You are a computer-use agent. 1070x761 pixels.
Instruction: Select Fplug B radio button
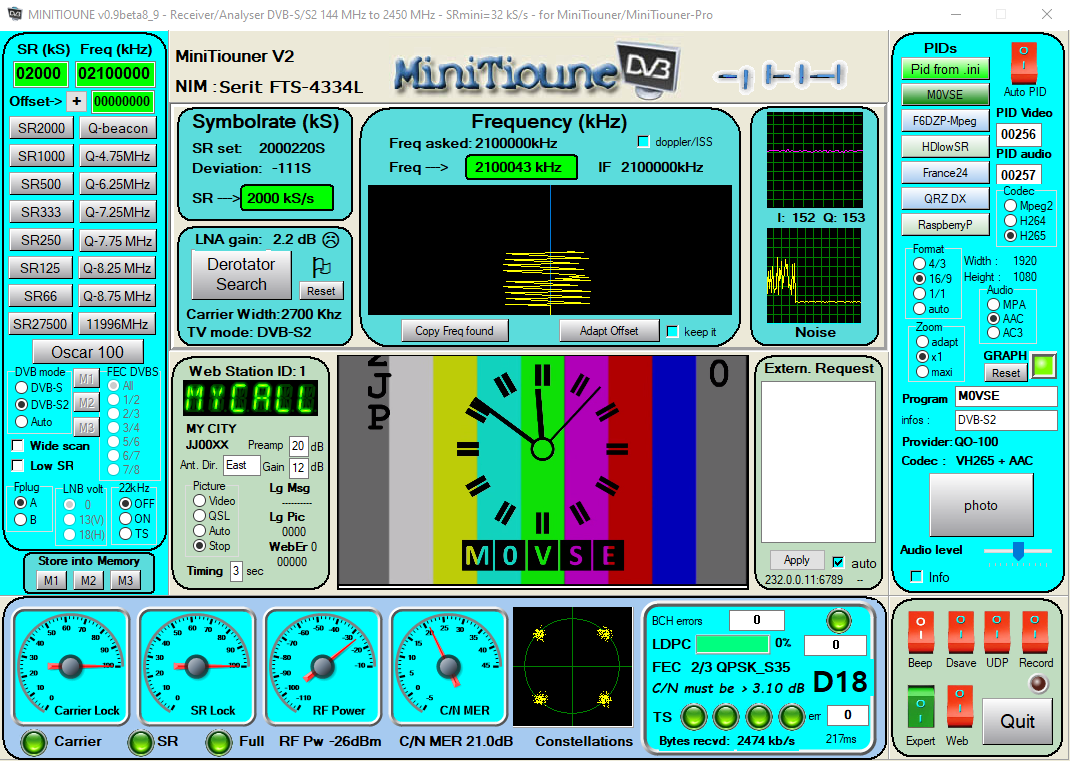click(21, 520)
